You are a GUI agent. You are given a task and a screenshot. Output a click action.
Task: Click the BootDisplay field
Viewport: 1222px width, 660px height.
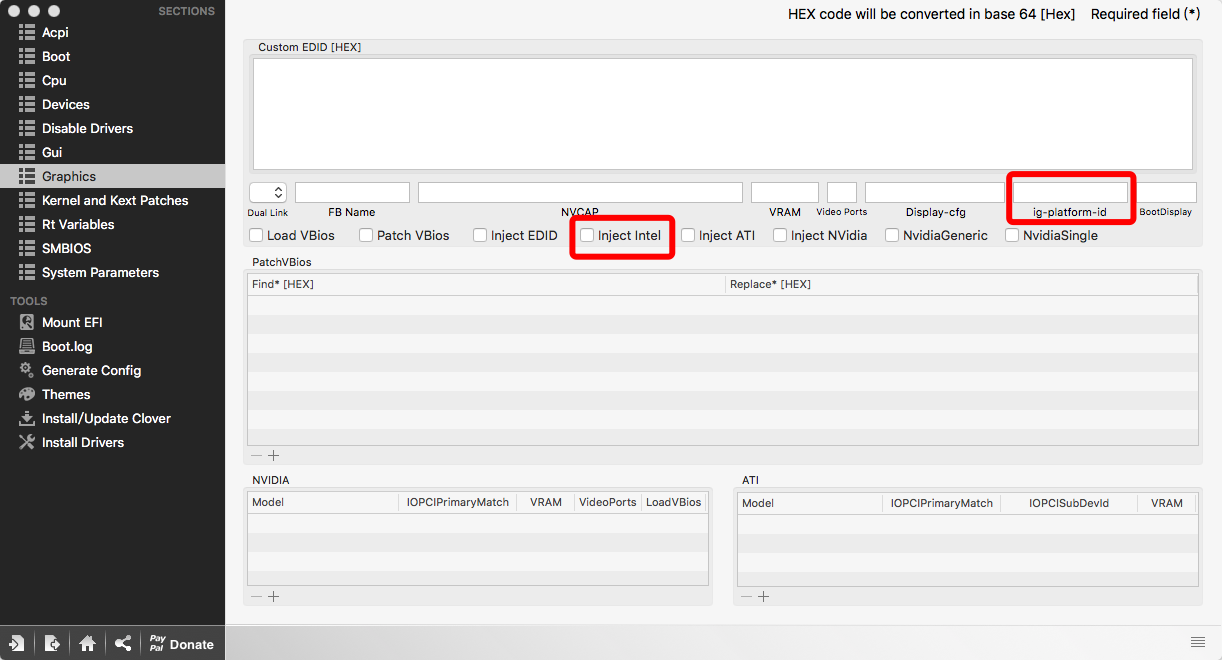[1167, 192]
